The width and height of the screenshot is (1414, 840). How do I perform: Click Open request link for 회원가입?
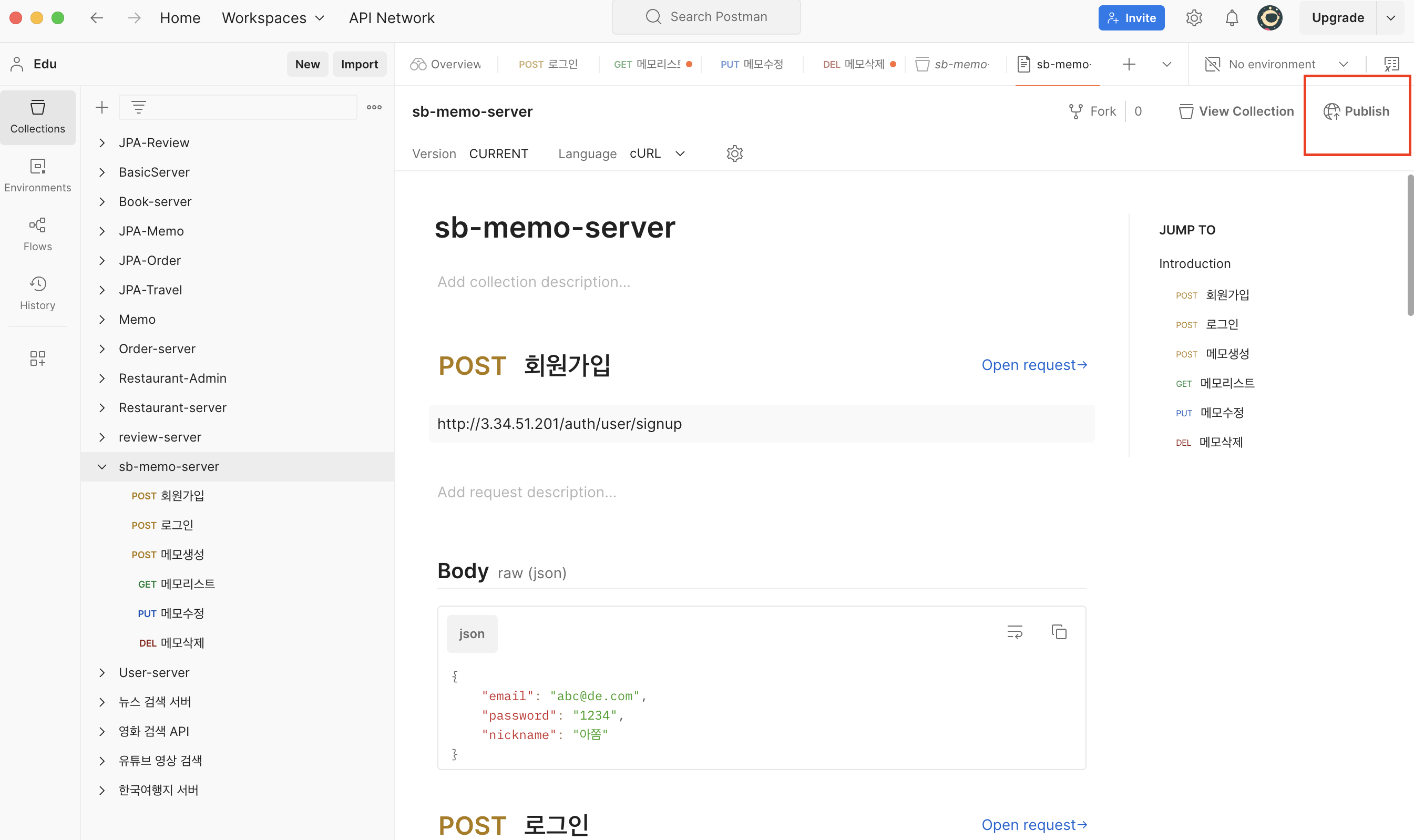[x=1033, y=365]
